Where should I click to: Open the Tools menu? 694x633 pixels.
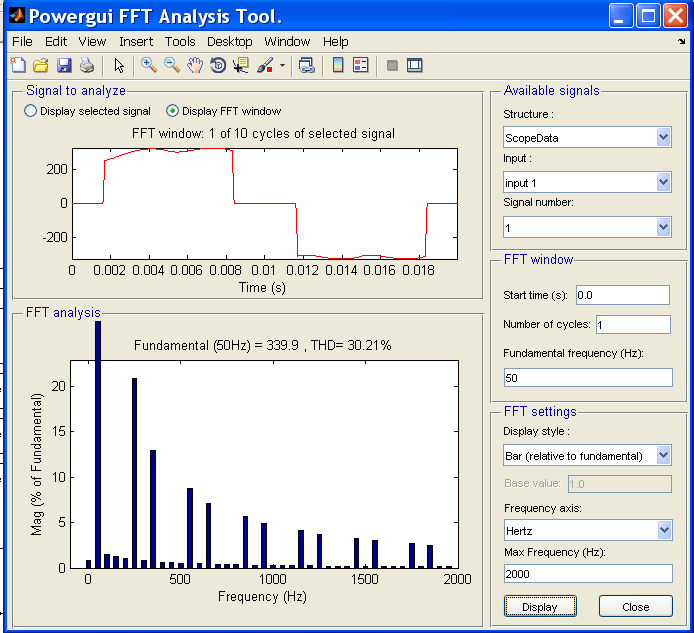[180, 42]
